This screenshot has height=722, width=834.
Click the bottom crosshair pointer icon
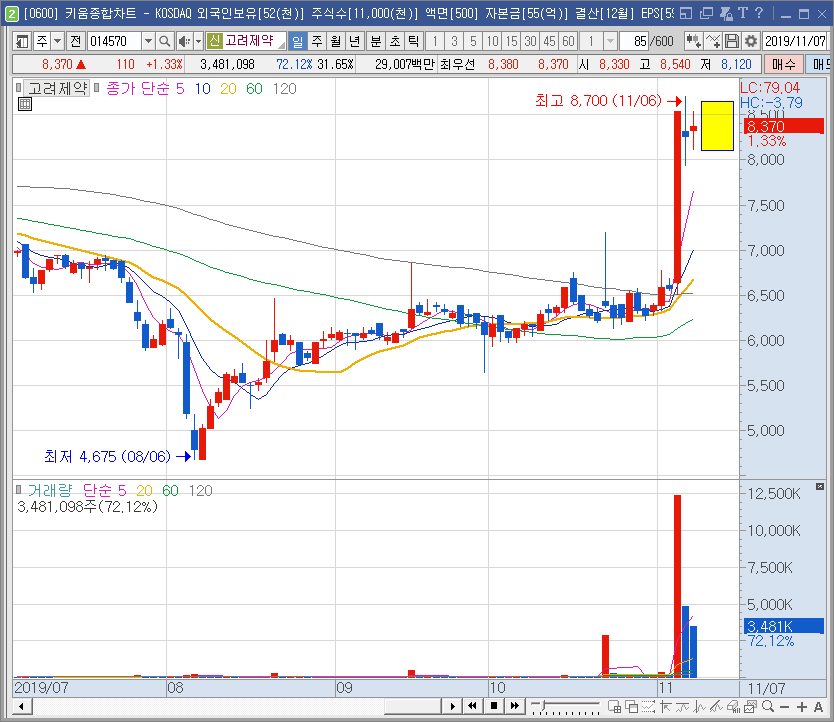665,707
